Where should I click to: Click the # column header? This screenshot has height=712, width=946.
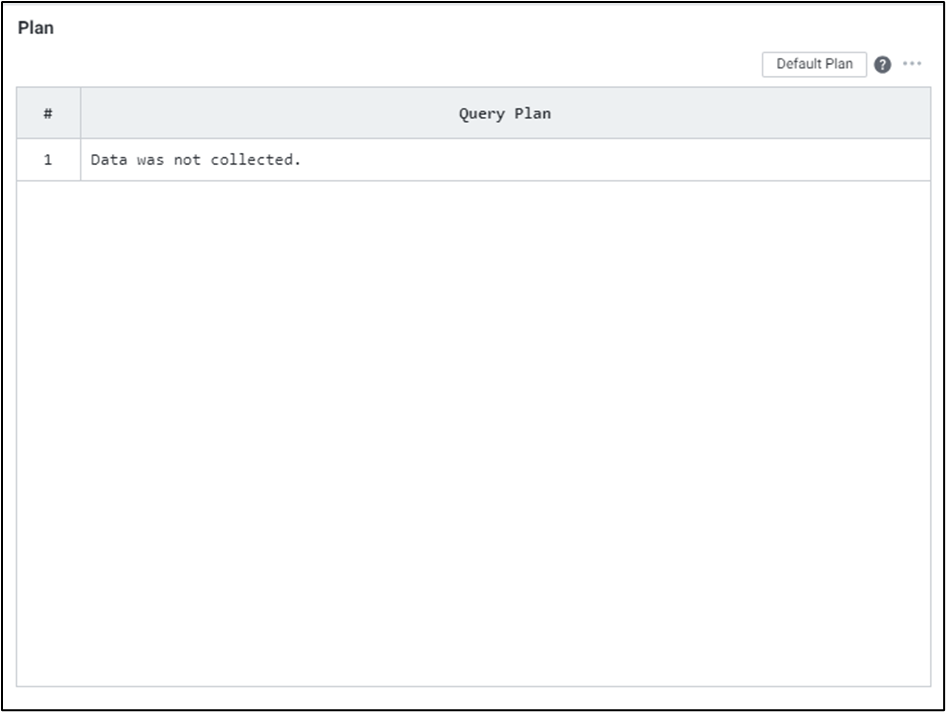tap(48, 113)
